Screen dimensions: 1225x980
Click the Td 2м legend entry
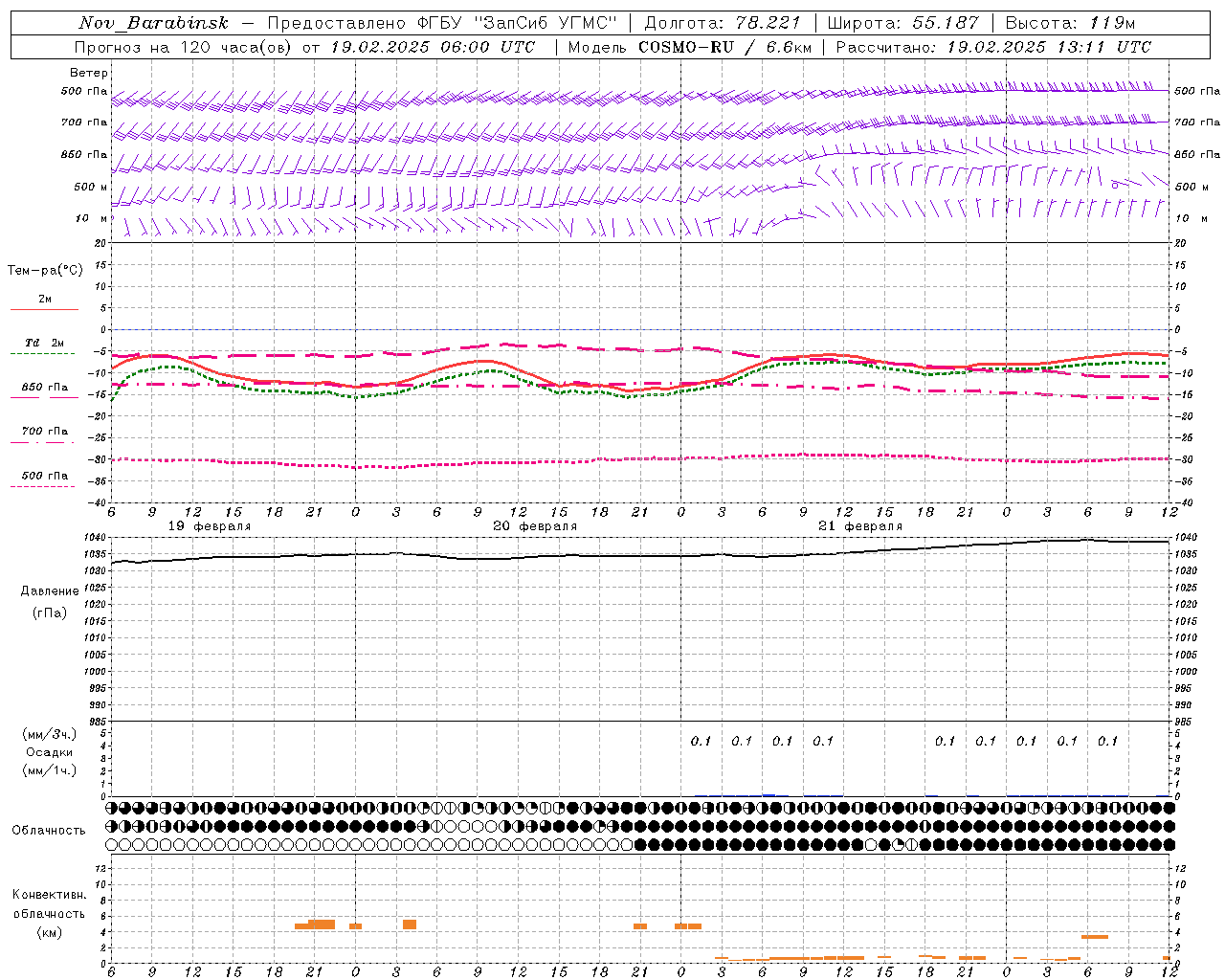(45, 343)
